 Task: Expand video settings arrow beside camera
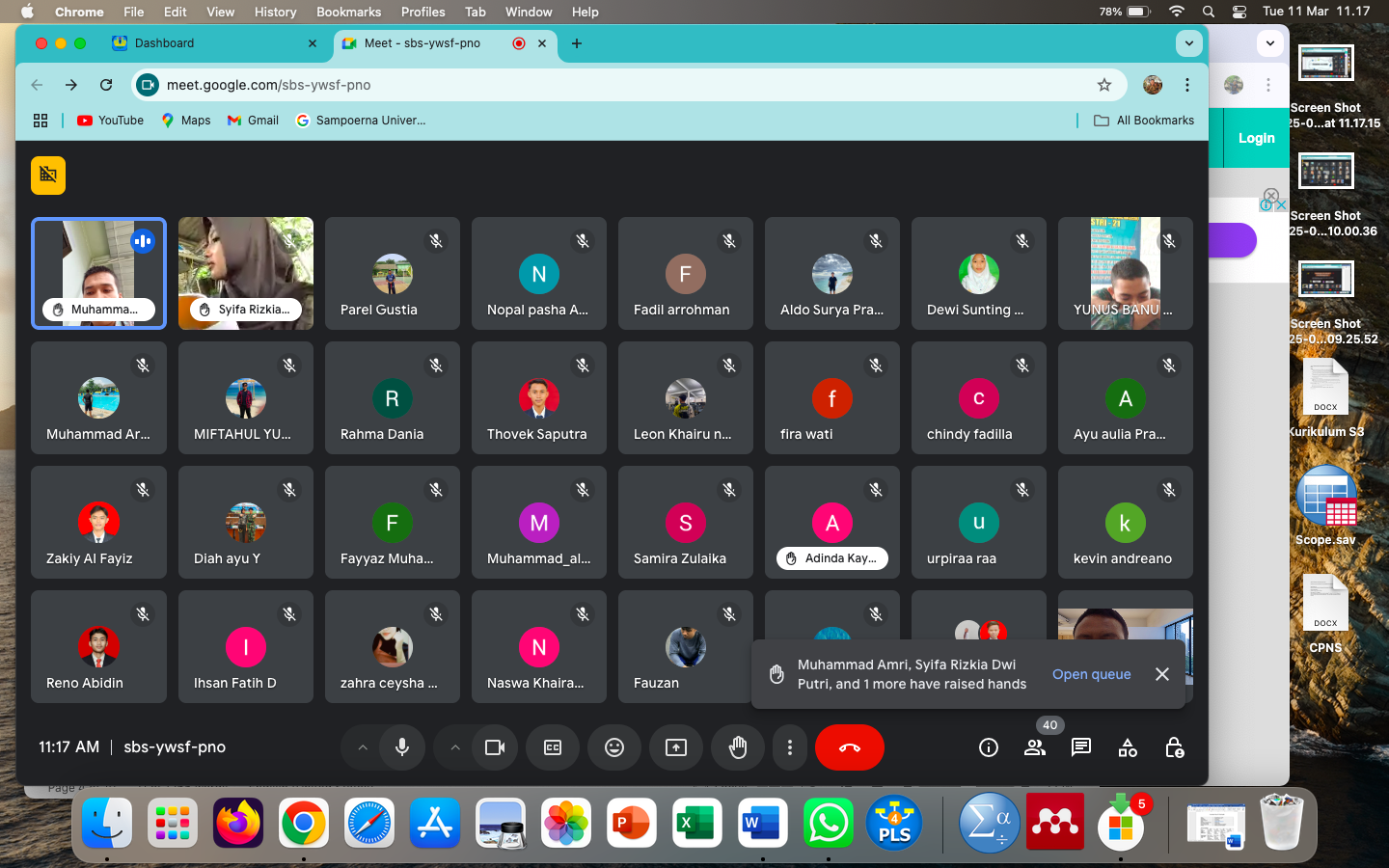pyautogui.click(x=455, y=747)
